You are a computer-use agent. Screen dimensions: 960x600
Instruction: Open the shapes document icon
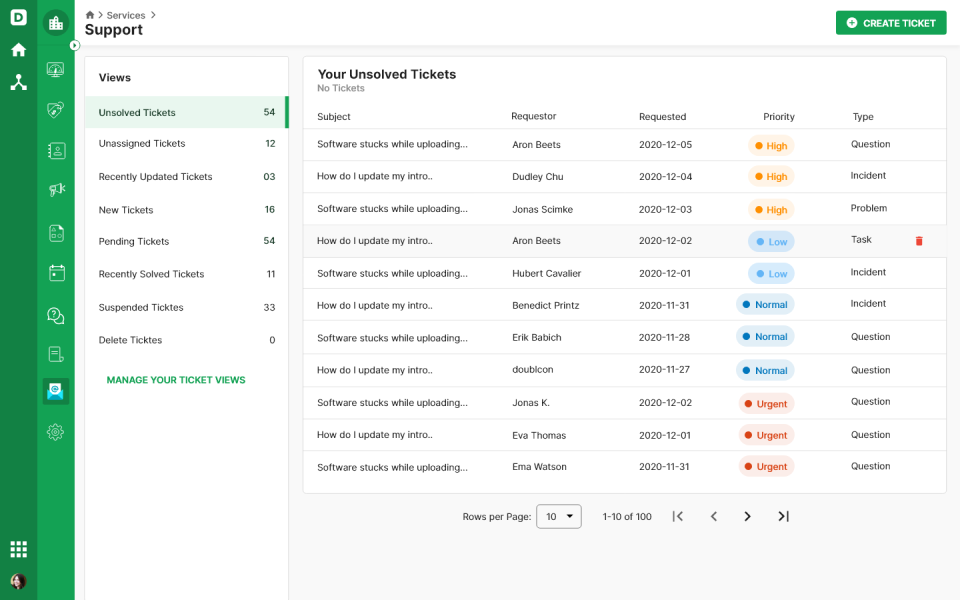pyautogui.click(x=56, y=233)
